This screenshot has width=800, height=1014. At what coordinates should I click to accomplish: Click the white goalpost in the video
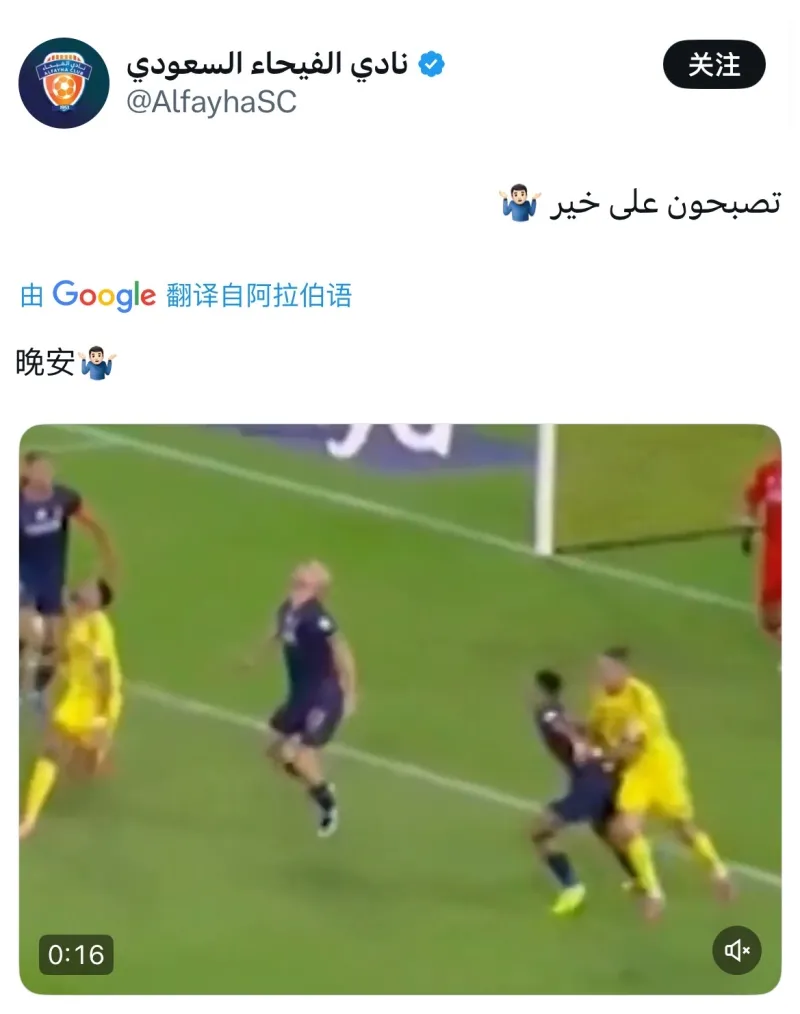tap(545, 490)
